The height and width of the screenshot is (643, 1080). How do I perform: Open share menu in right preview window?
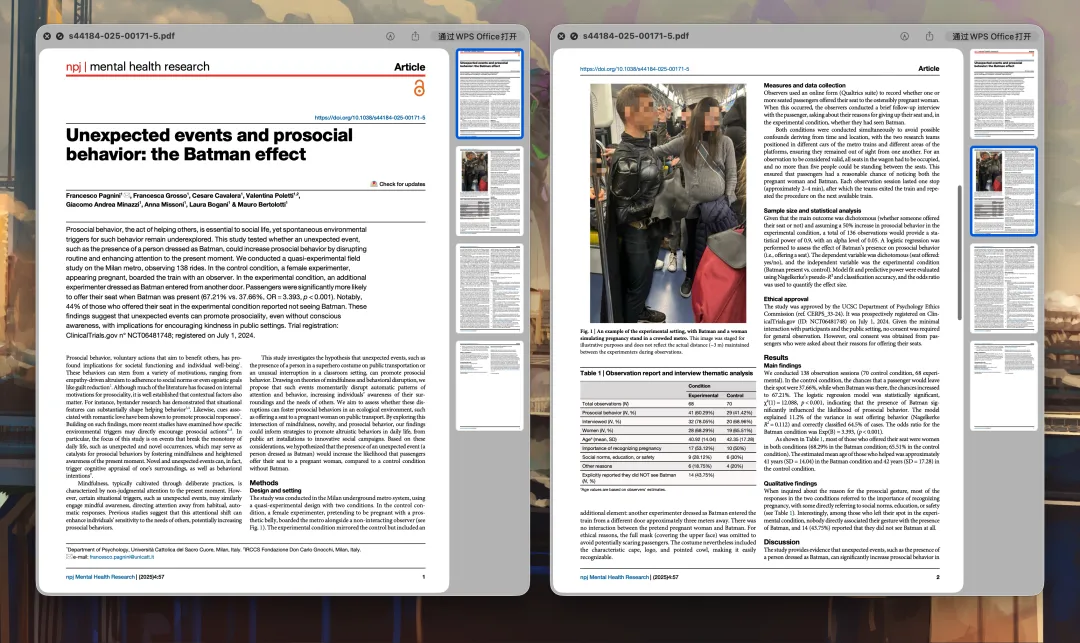click(929, 36)
